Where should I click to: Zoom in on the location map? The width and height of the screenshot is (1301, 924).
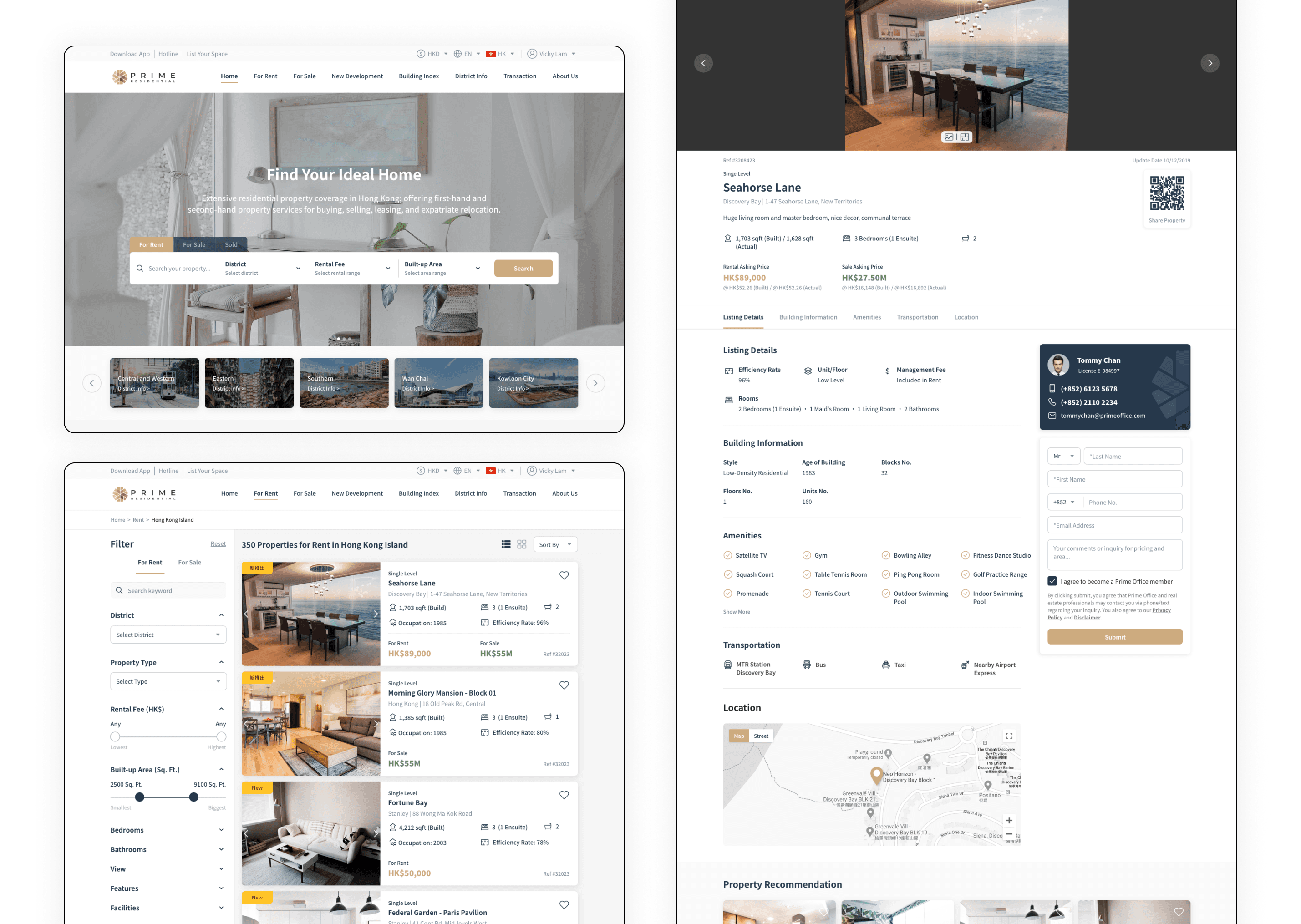pos(1009,820)
